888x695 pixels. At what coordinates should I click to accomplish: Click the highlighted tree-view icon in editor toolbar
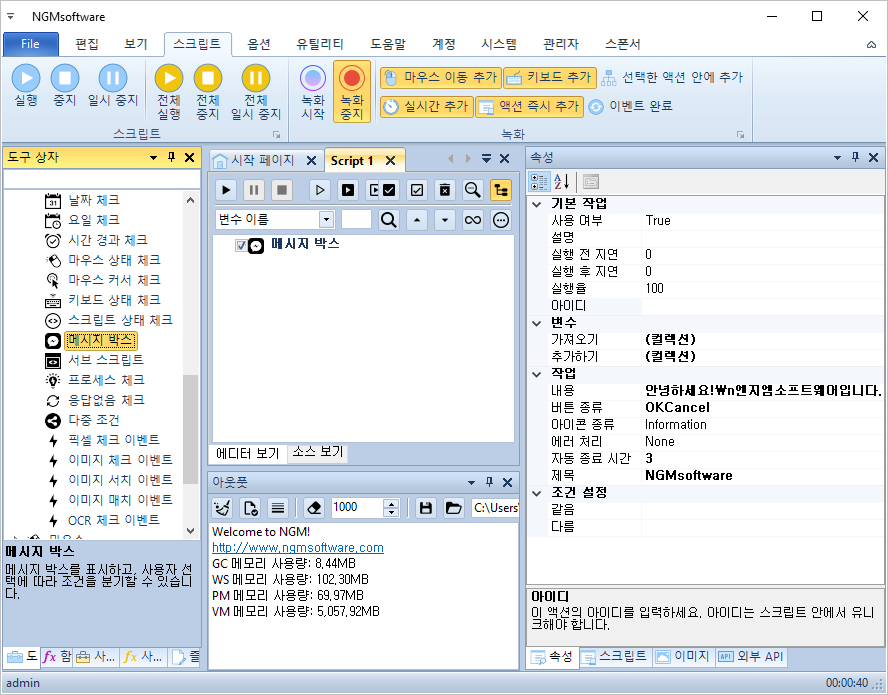point(501,190)
